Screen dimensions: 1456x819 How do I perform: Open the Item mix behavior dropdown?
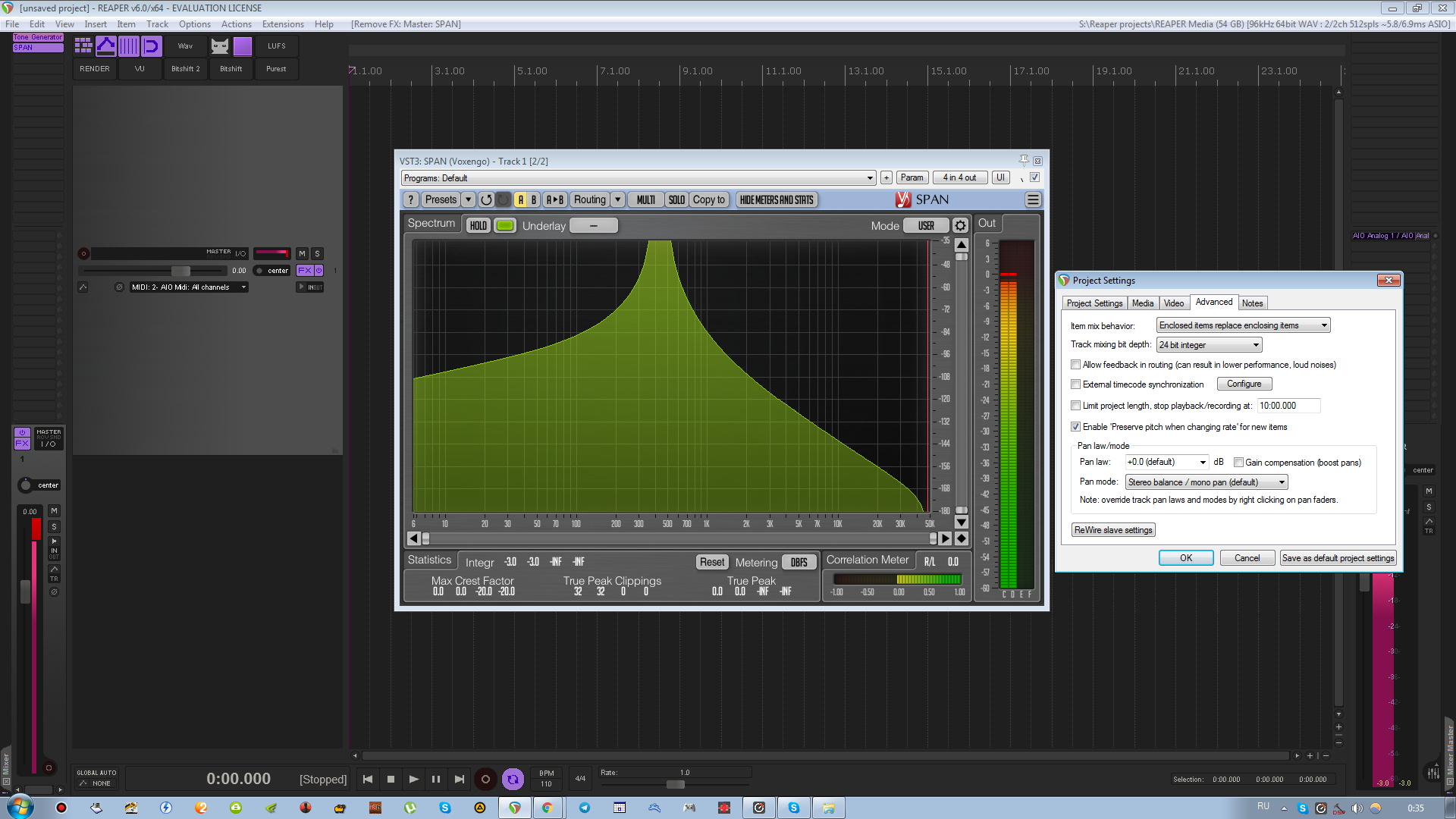tap(1243, 325)
